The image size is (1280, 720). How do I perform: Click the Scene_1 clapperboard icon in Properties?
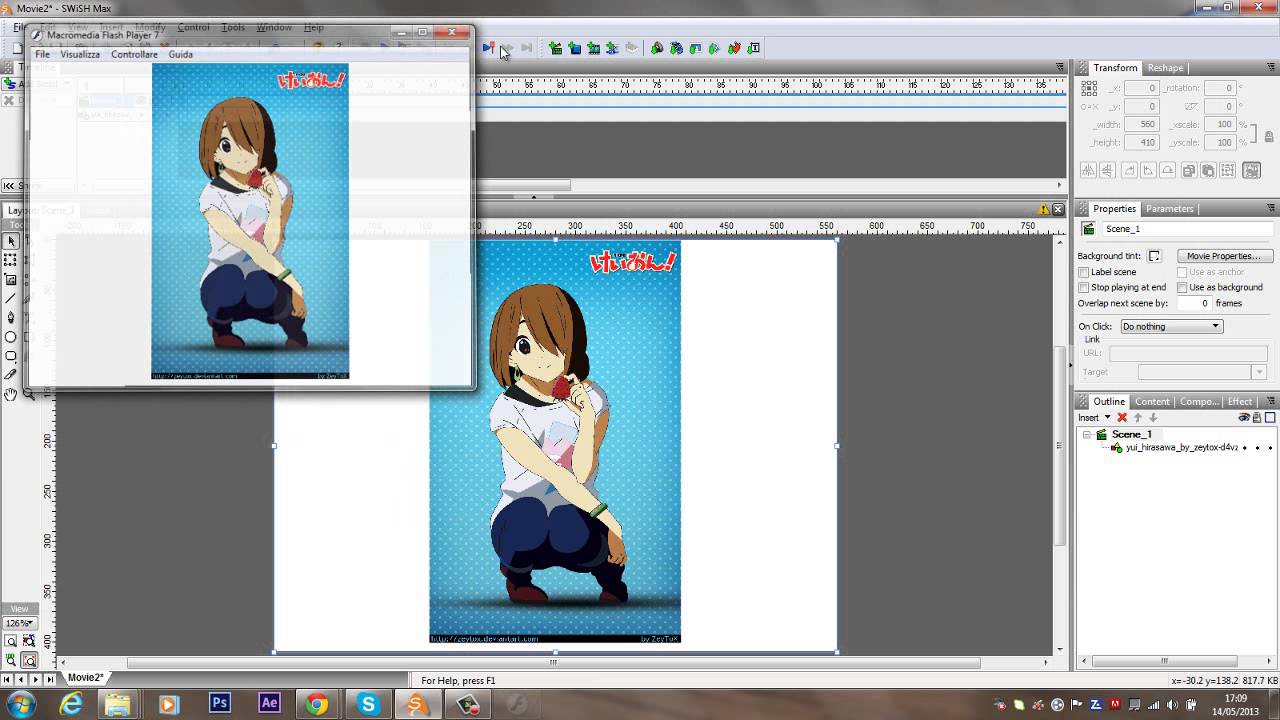pos(1089,229)
